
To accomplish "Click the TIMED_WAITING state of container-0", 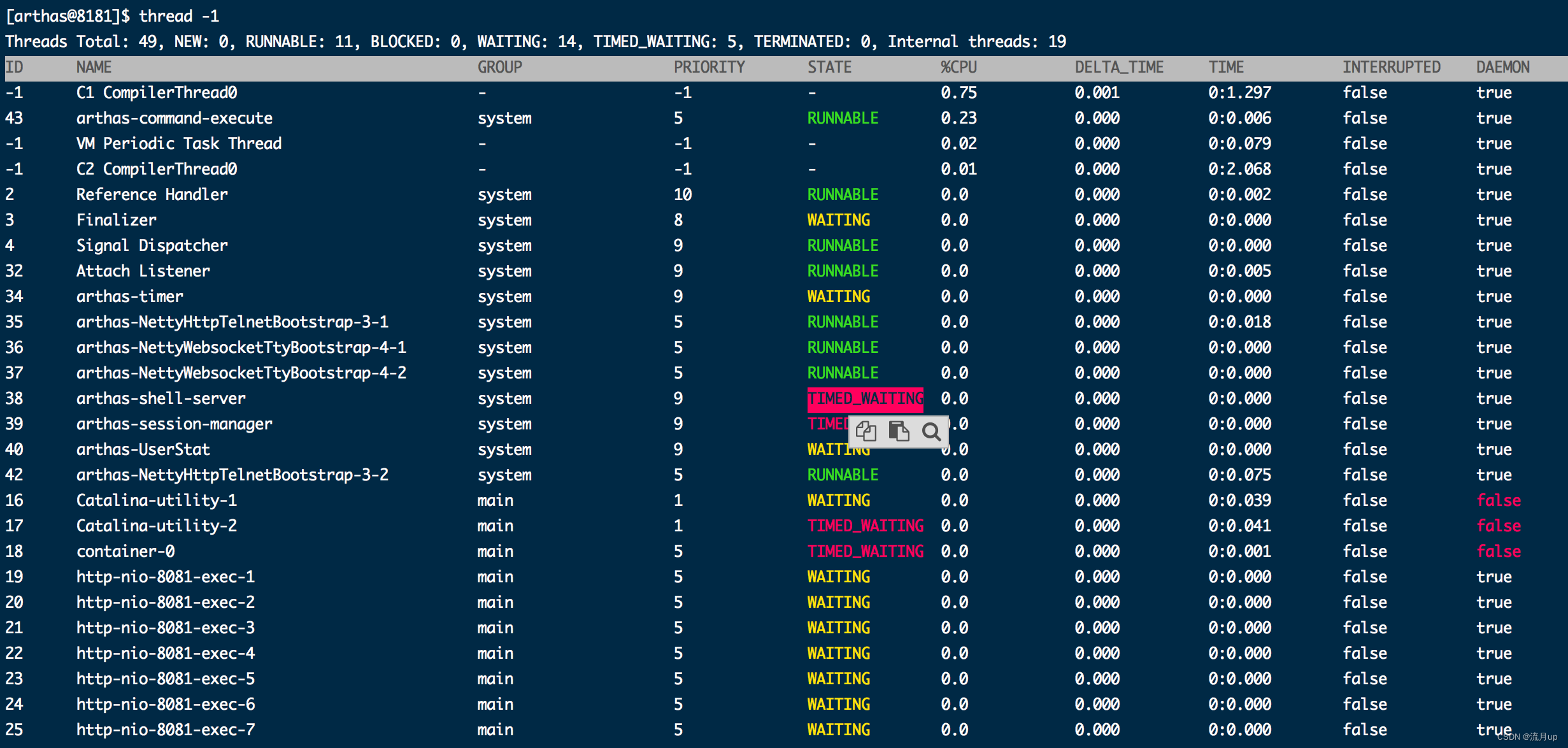I will [865, 552].
